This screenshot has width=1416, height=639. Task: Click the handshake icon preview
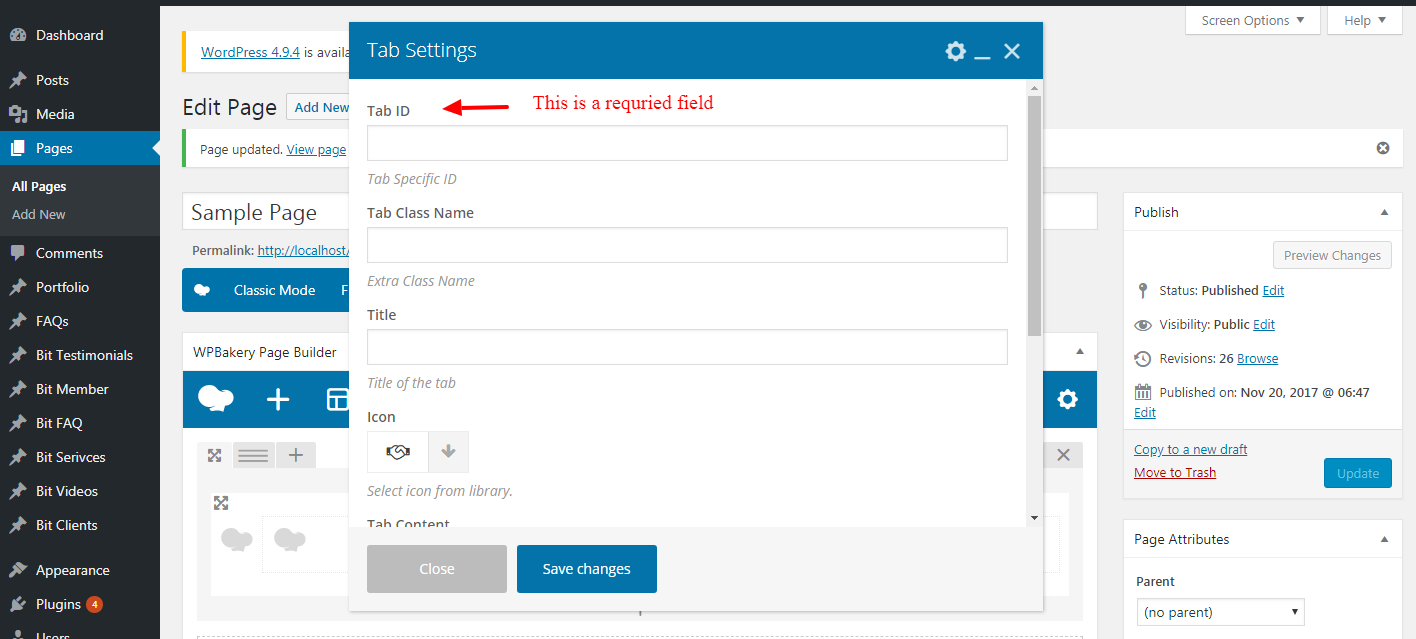coord(398,452)
